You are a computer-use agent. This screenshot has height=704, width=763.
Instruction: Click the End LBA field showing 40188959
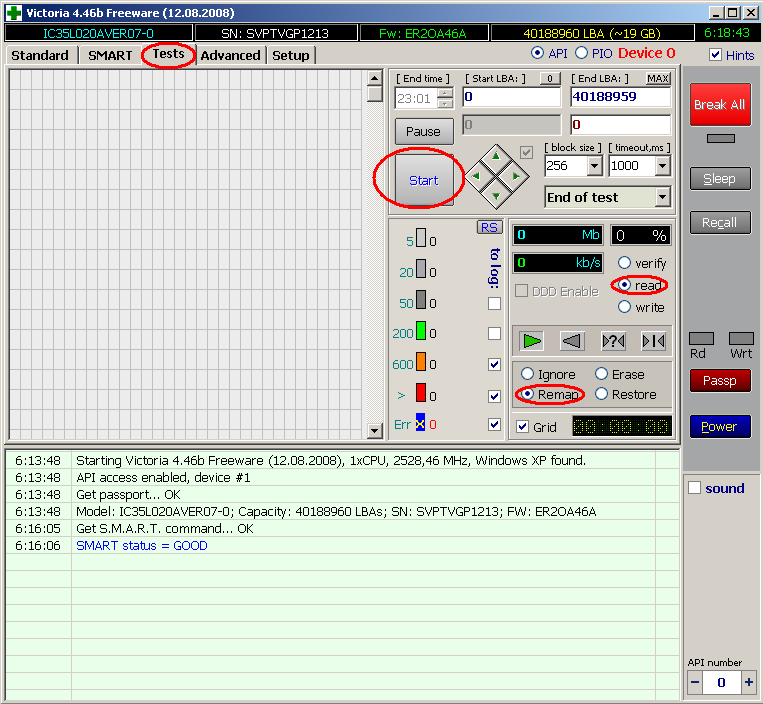pyautogui.click(x=620, y=97)
